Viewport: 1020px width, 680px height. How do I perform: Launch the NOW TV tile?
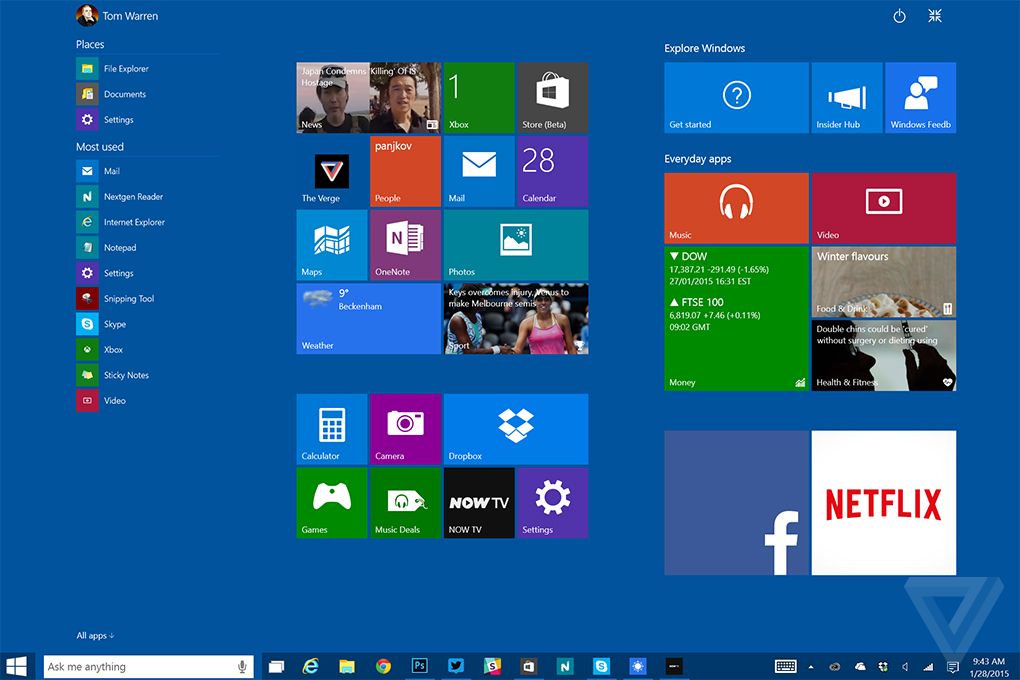[x=479, y=502]
